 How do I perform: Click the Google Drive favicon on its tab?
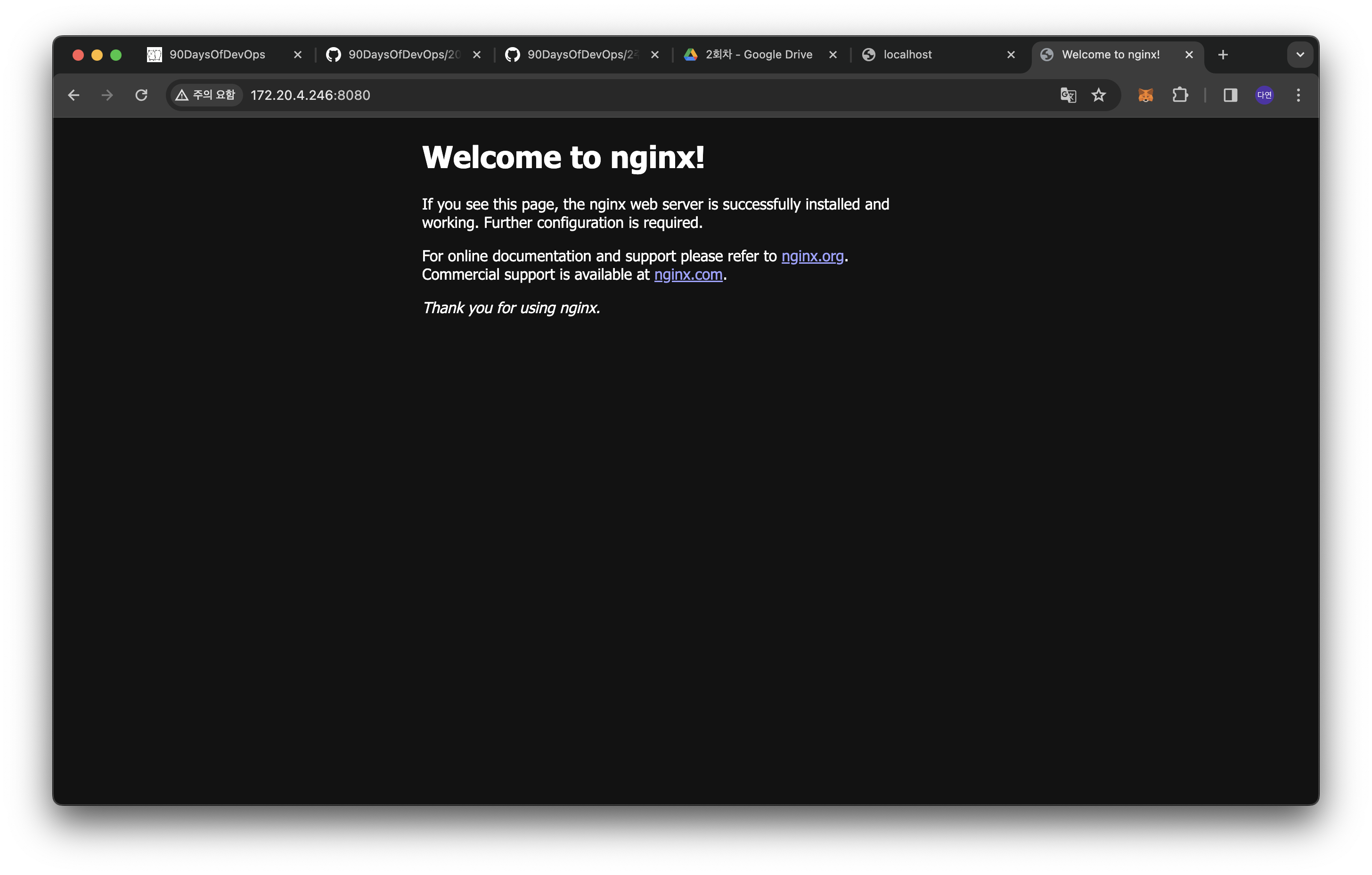click(691, 55)
